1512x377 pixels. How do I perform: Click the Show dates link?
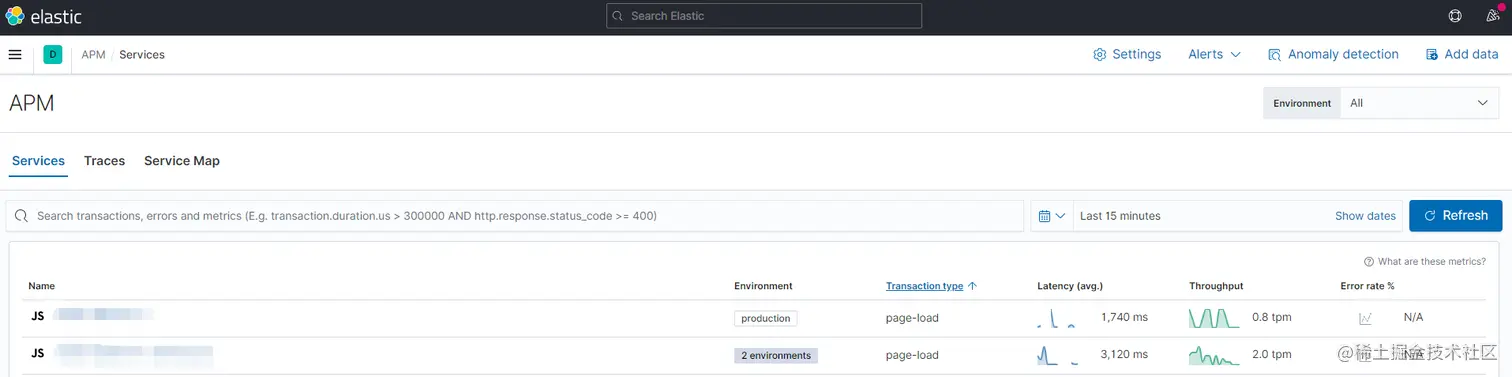(x=1365, y=216)
